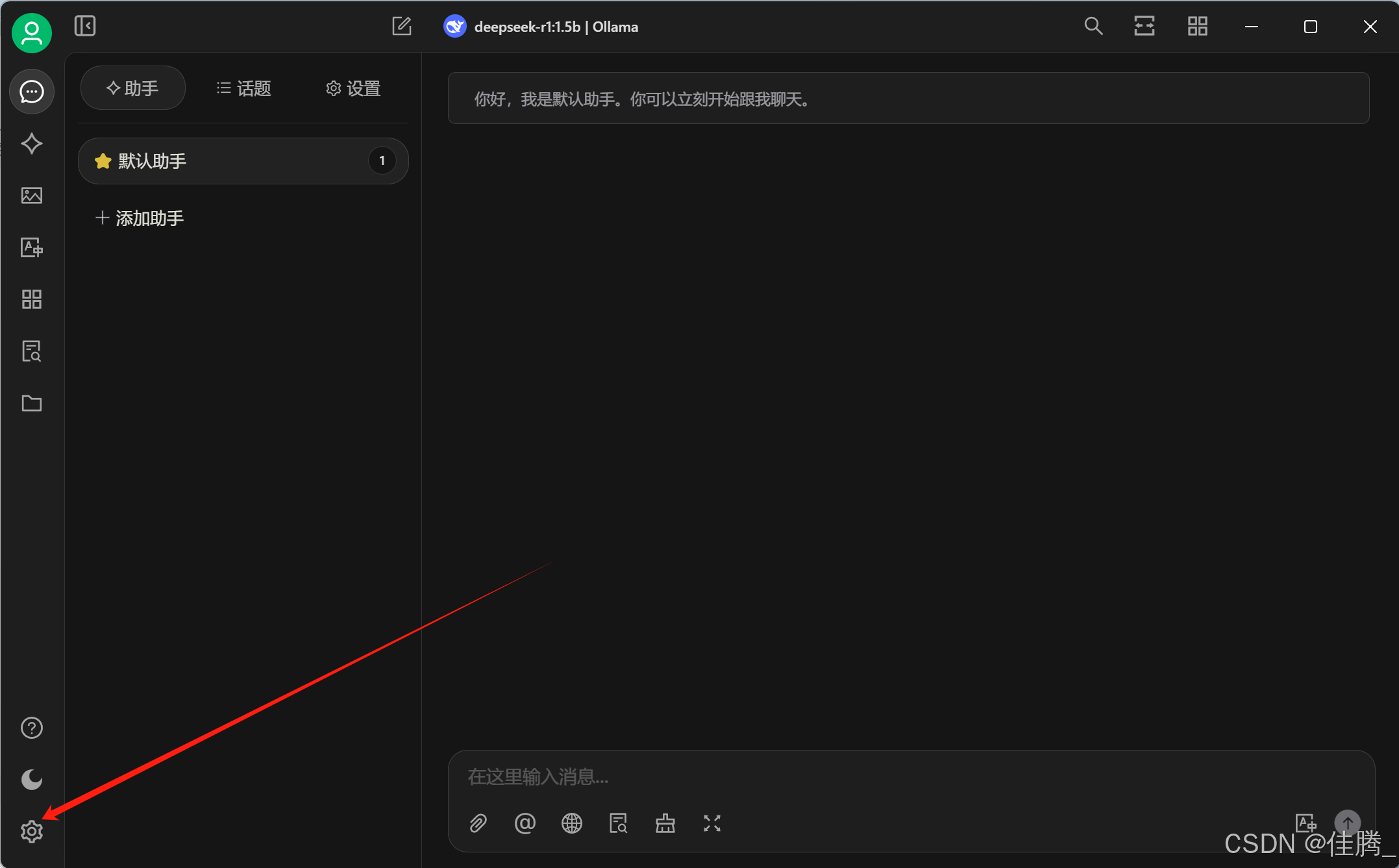Open the Files folder in sidebar
Viewport: 1399px width, 868px height.
tap(31, 403)
